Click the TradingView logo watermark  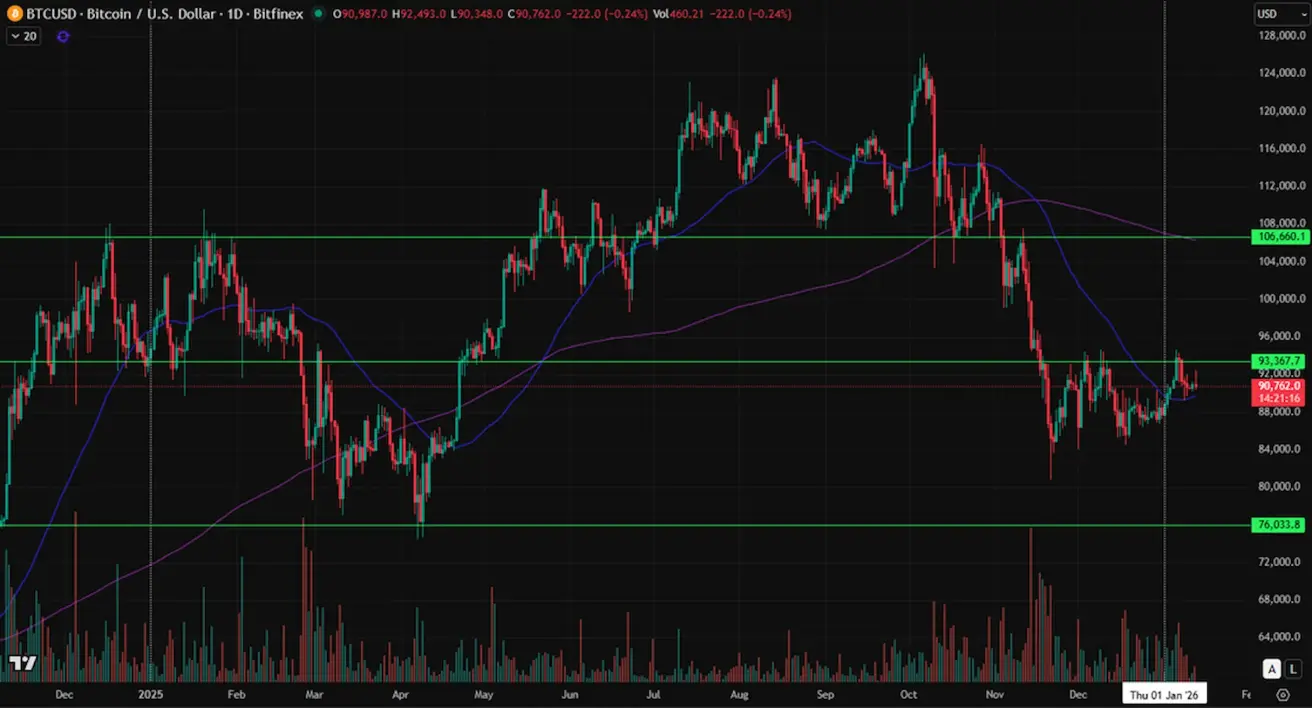22,663
